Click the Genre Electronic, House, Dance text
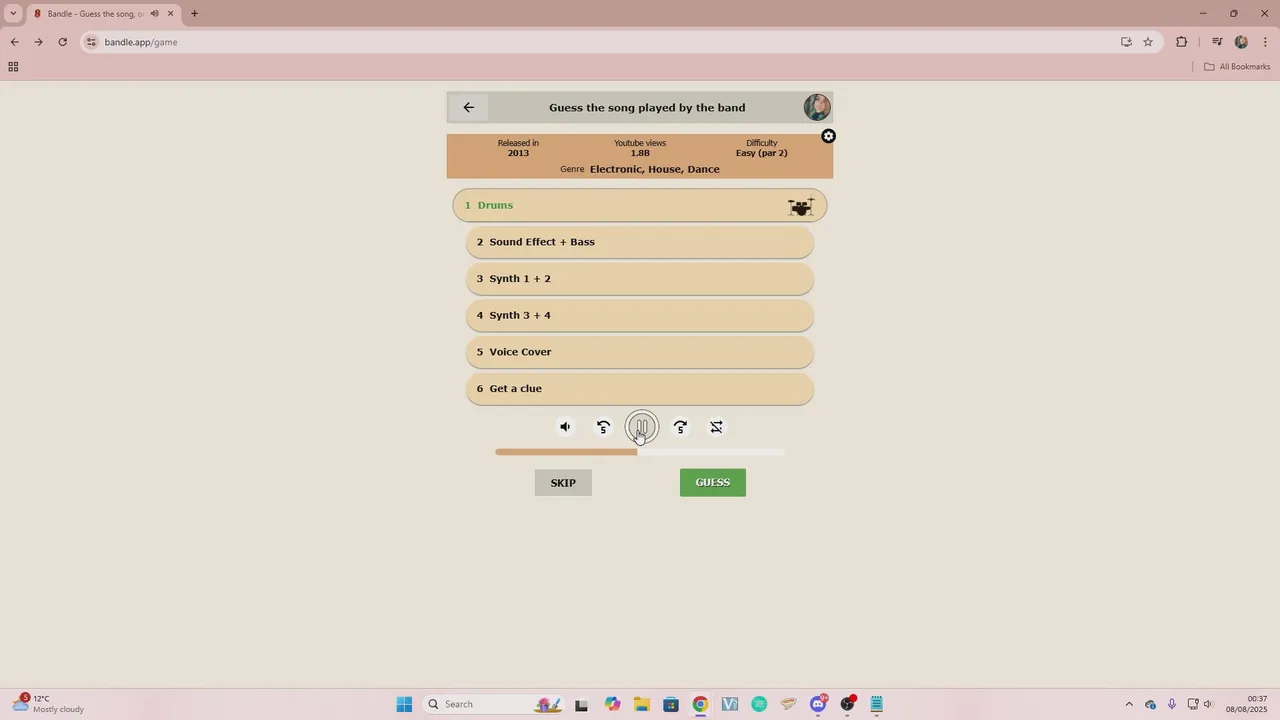This screenshot has height=720, width=1280. tap(640, 169)
